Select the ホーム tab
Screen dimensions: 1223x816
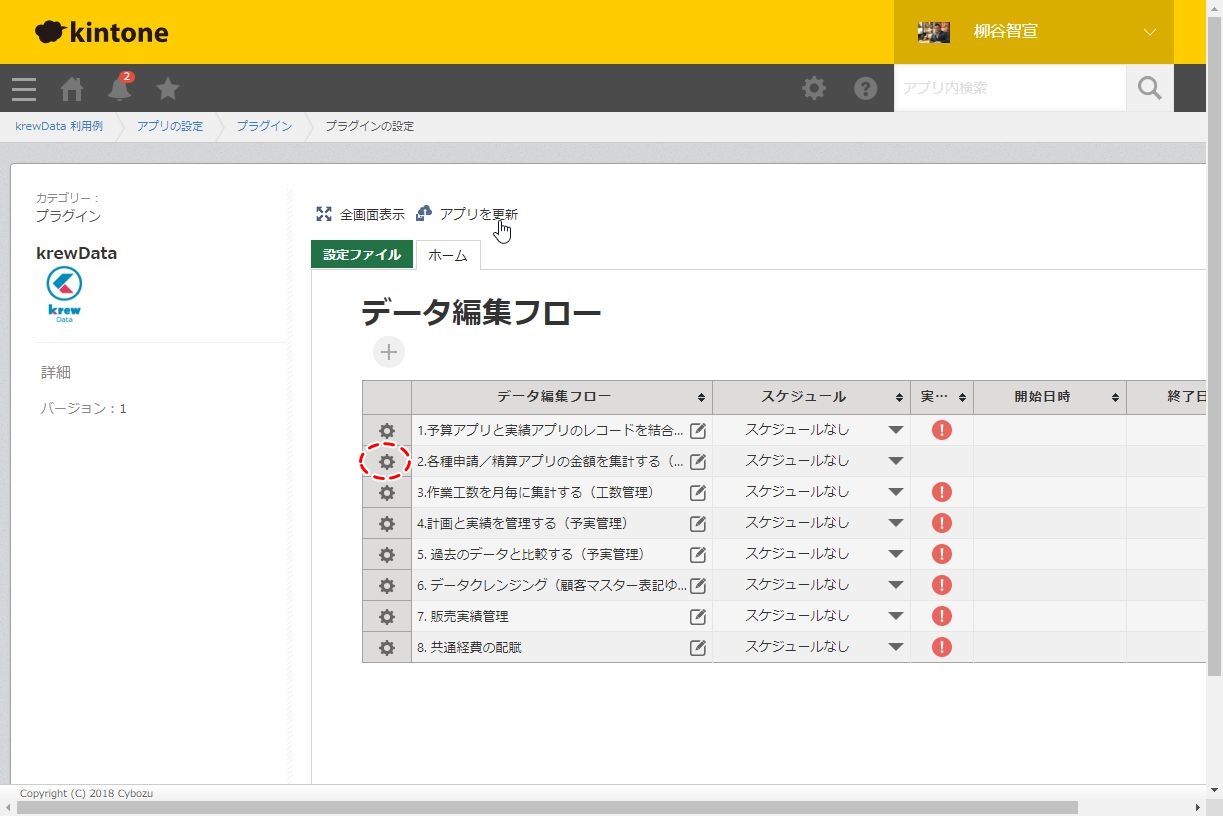447,255
